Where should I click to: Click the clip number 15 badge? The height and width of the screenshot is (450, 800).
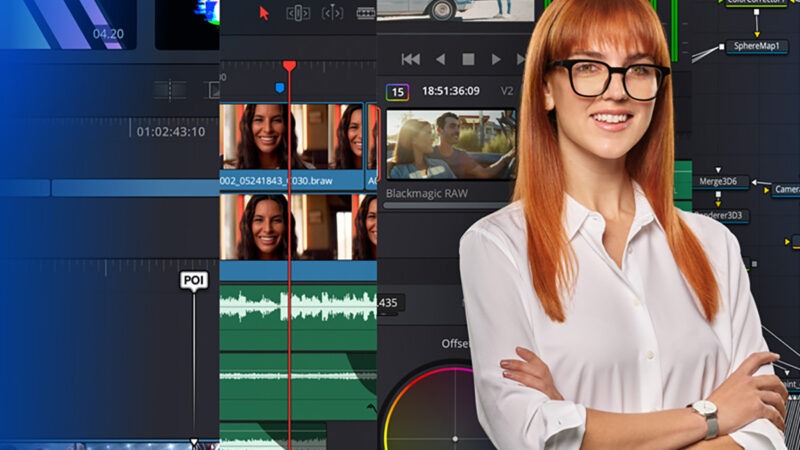click(397, 92)
